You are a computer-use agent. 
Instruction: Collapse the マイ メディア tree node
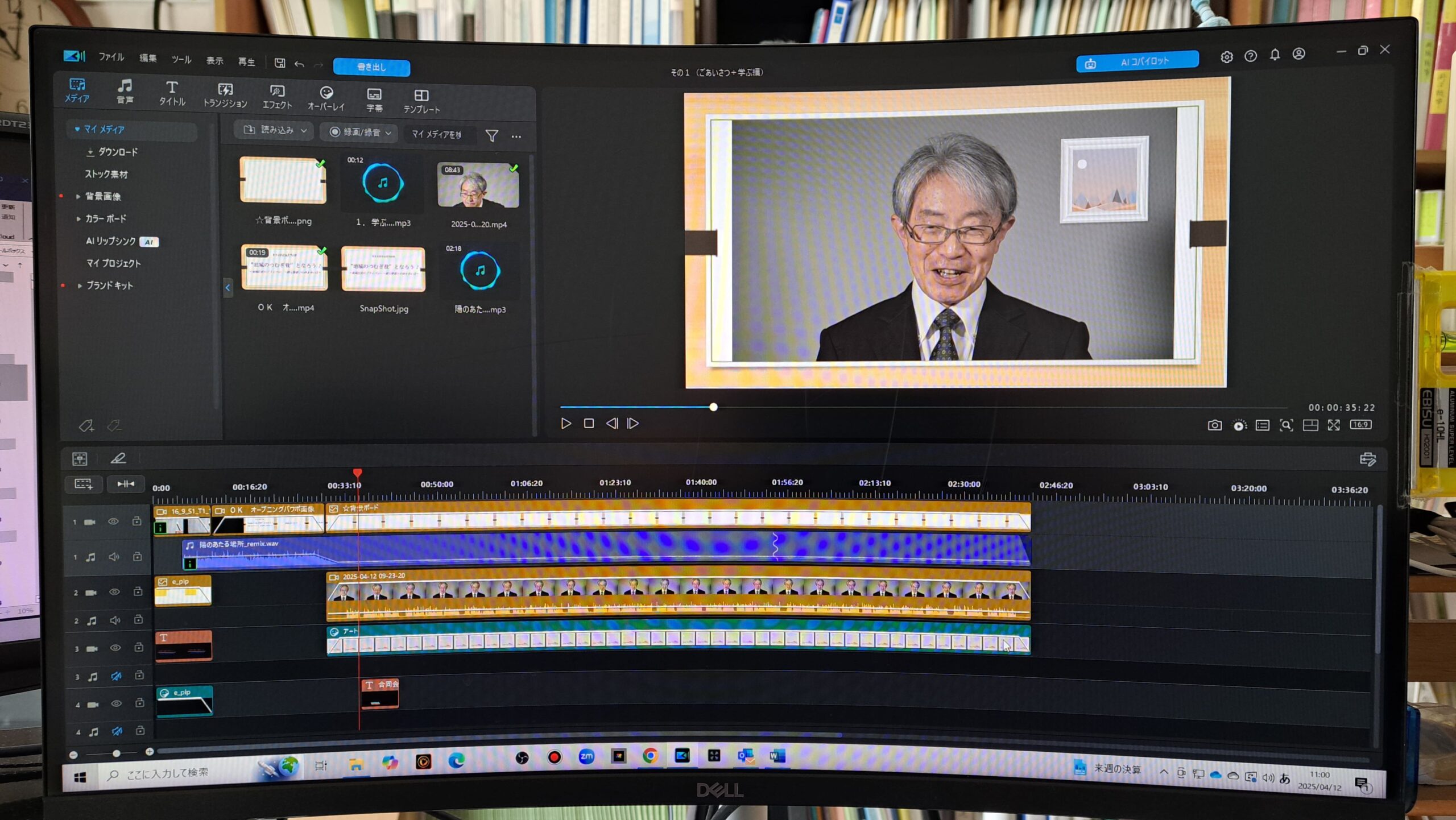coord(77,129)
